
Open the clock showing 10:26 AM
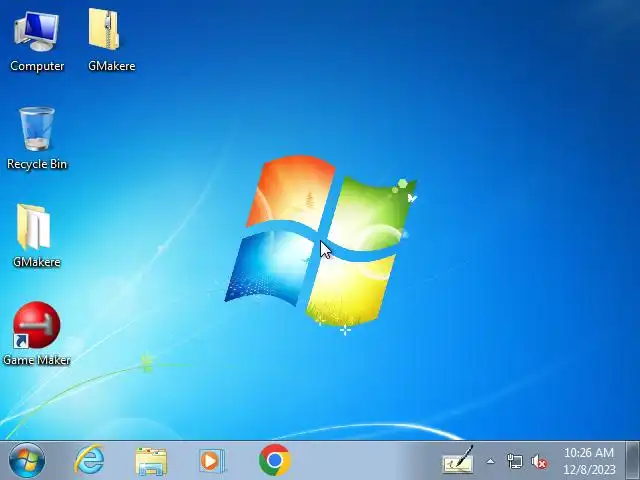(589, 461)
